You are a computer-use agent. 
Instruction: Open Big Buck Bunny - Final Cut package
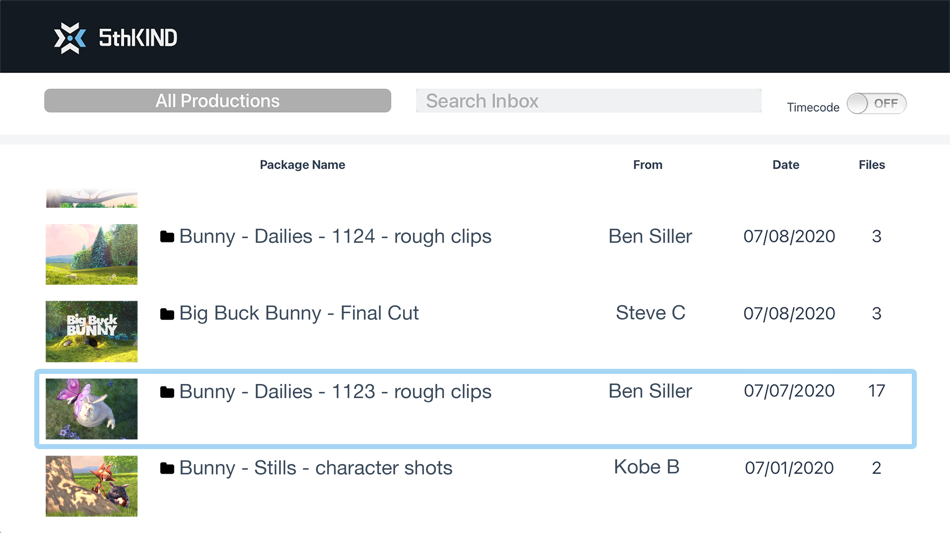pos(299,314)
